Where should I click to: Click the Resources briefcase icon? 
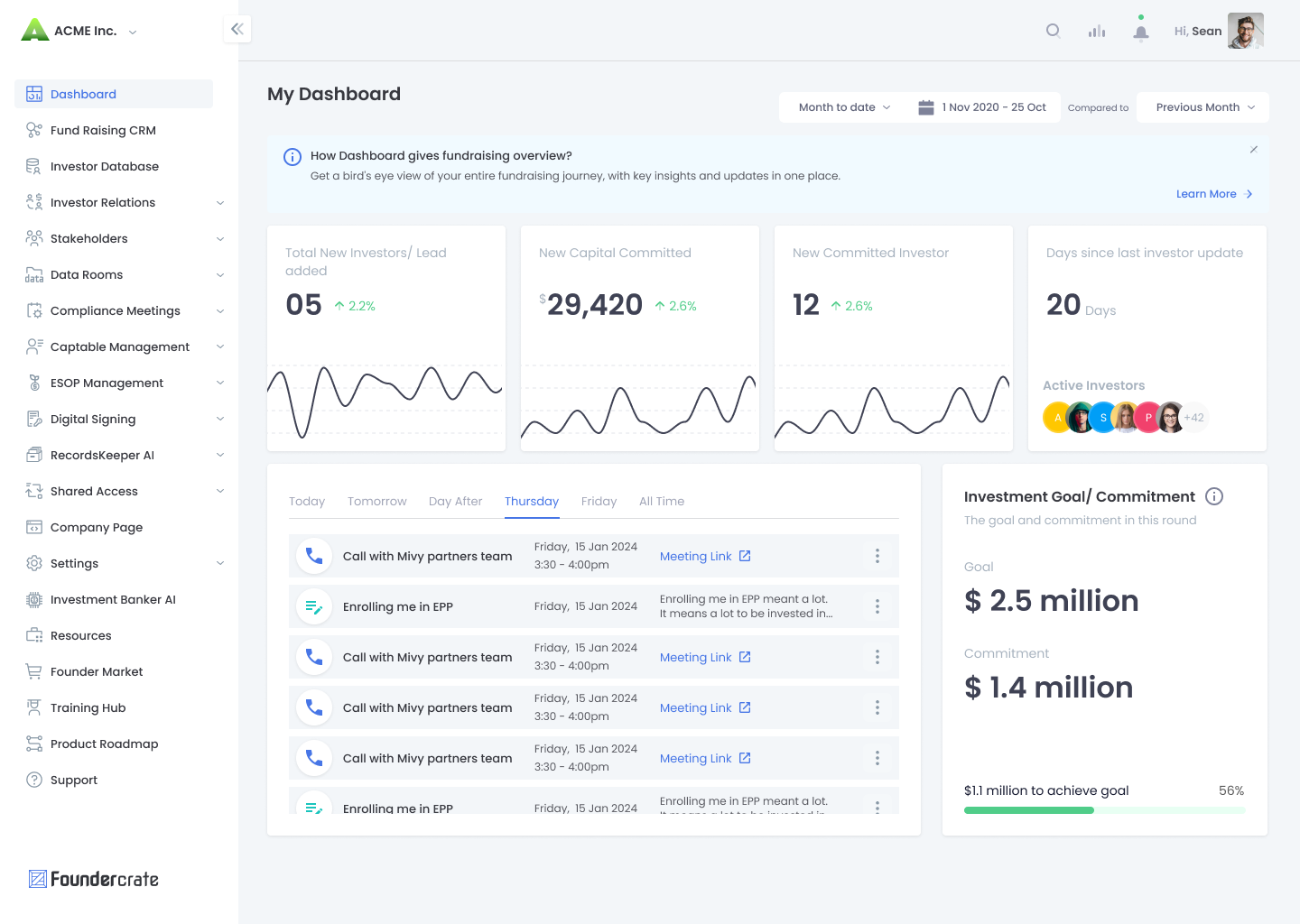pos(34,635)
